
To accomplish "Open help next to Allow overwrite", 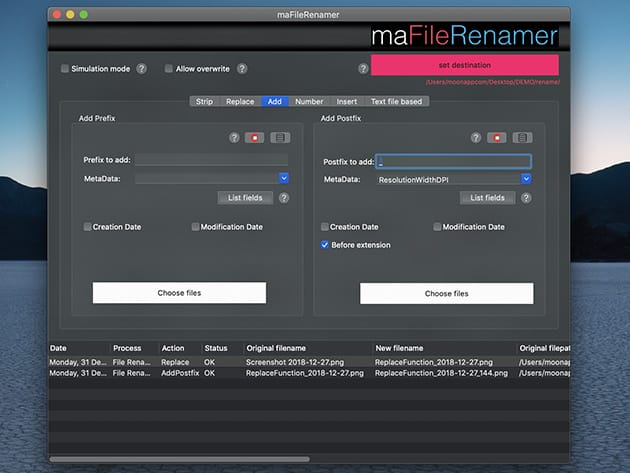I will point(242,69).
